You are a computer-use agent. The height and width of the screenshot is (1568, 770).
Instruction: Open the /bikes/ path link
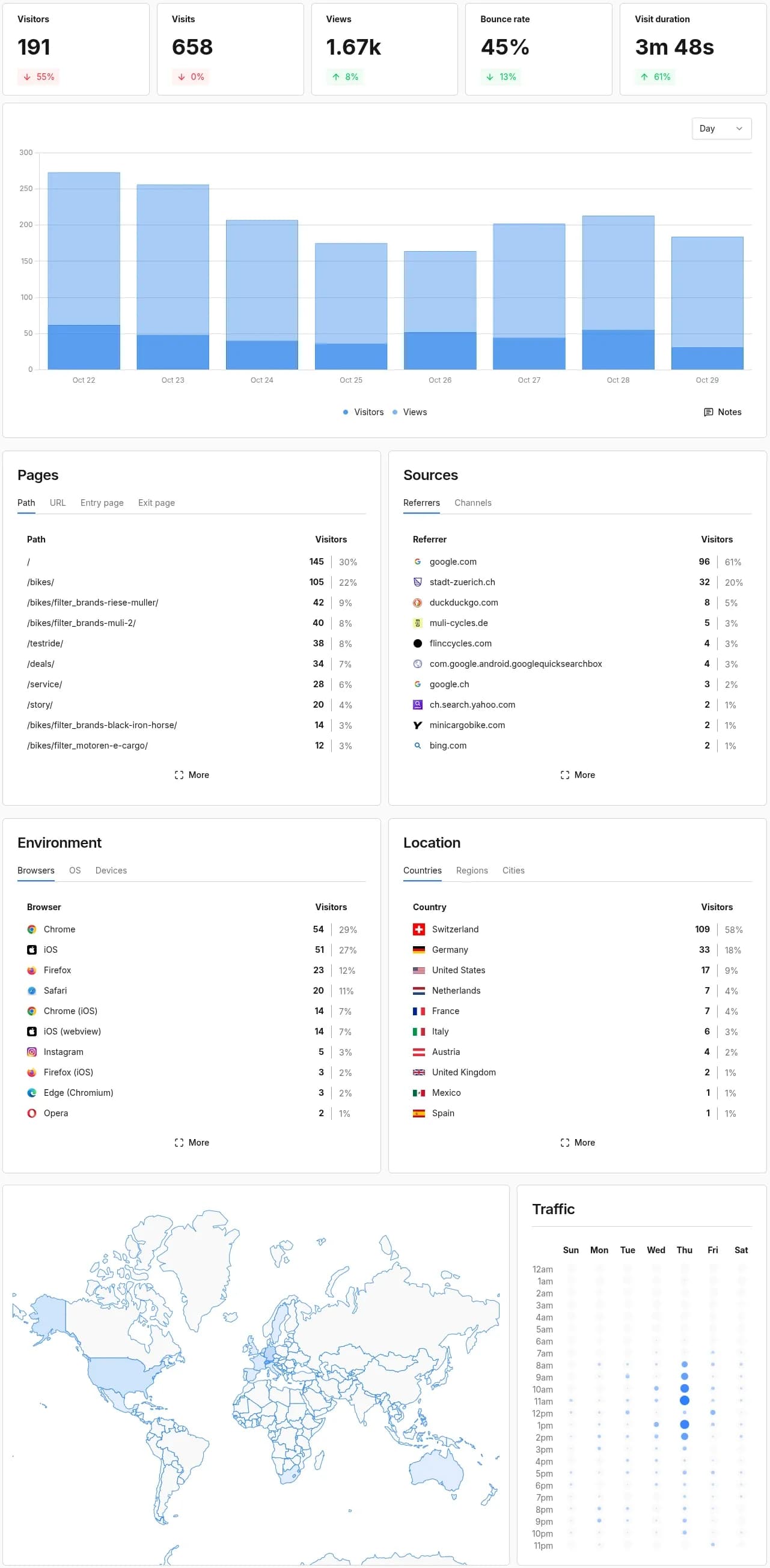[40, 582]
